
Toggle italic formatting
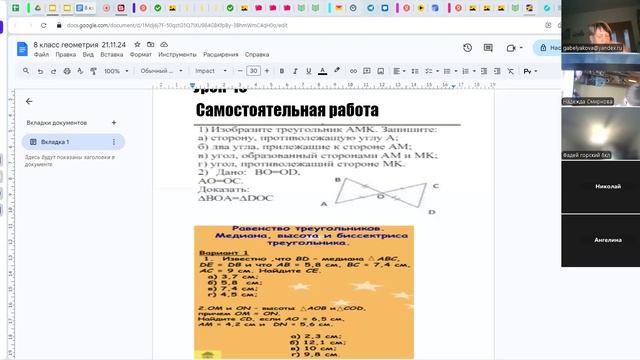(295, 71)
